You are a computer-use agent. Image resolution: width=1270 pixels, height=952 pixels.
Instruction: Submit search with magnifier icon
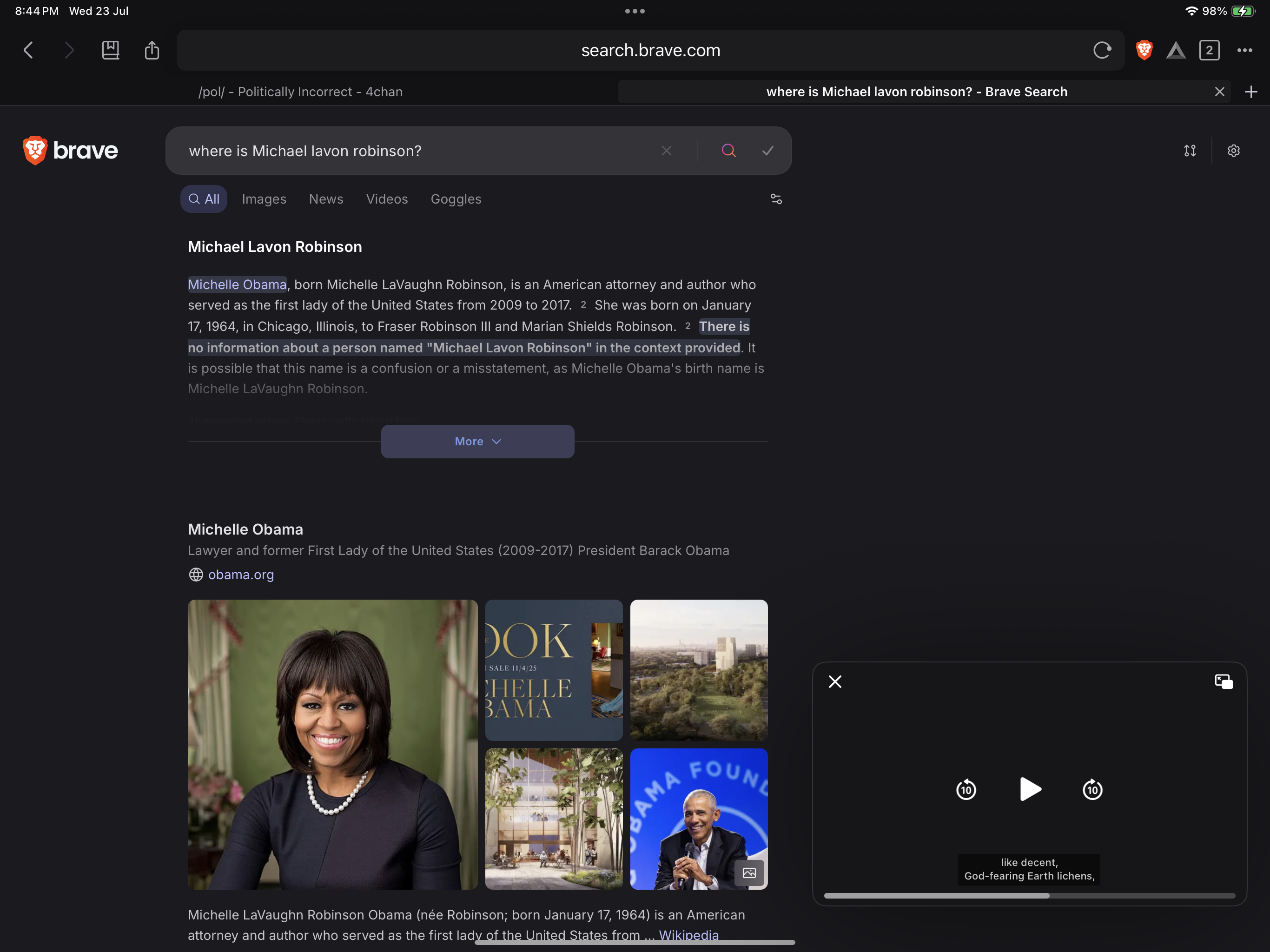[x=728, y=151]
